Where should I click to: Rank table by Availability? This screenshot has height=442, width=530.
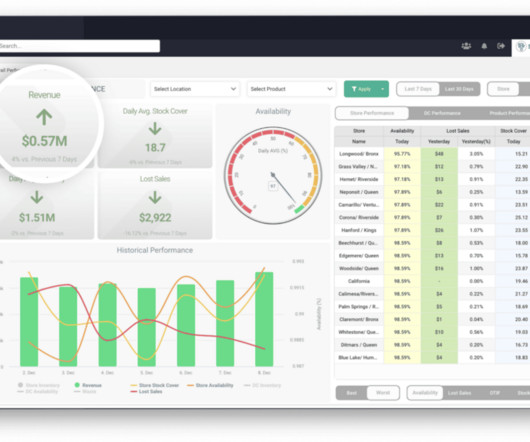[425, 393]
